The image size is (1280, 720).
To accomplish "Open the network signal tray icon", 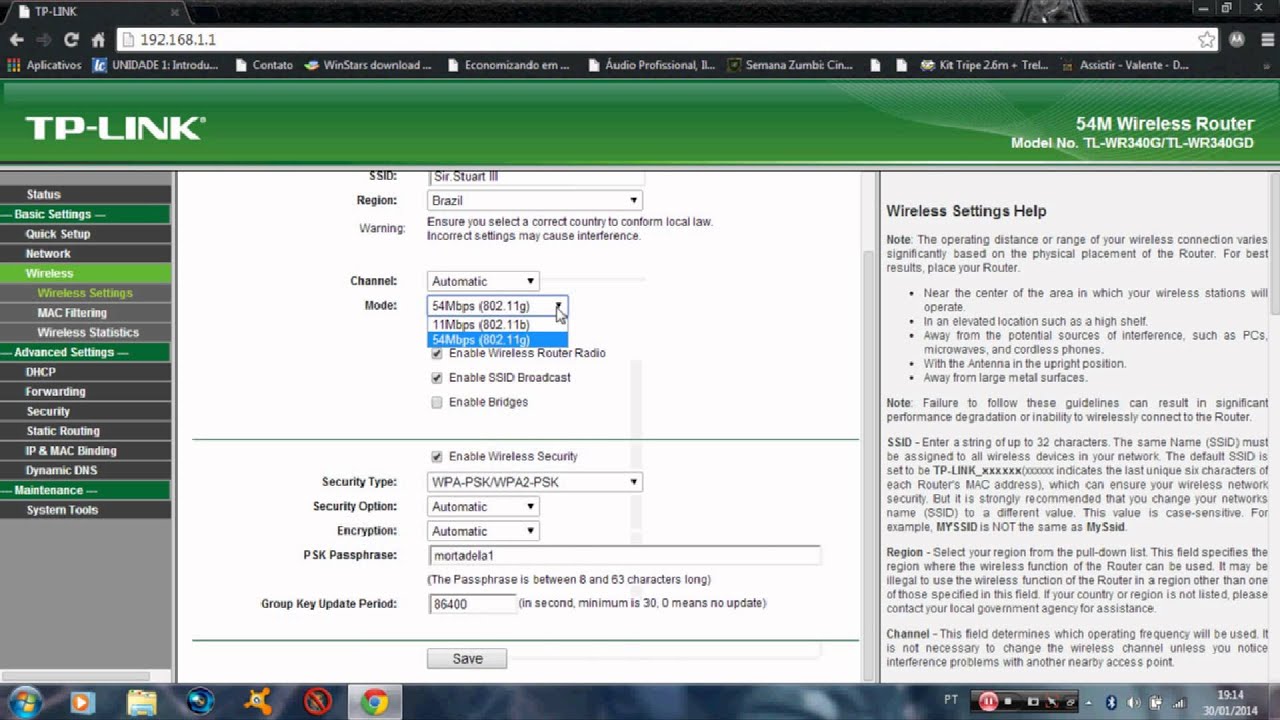I will pos(1179,702).
